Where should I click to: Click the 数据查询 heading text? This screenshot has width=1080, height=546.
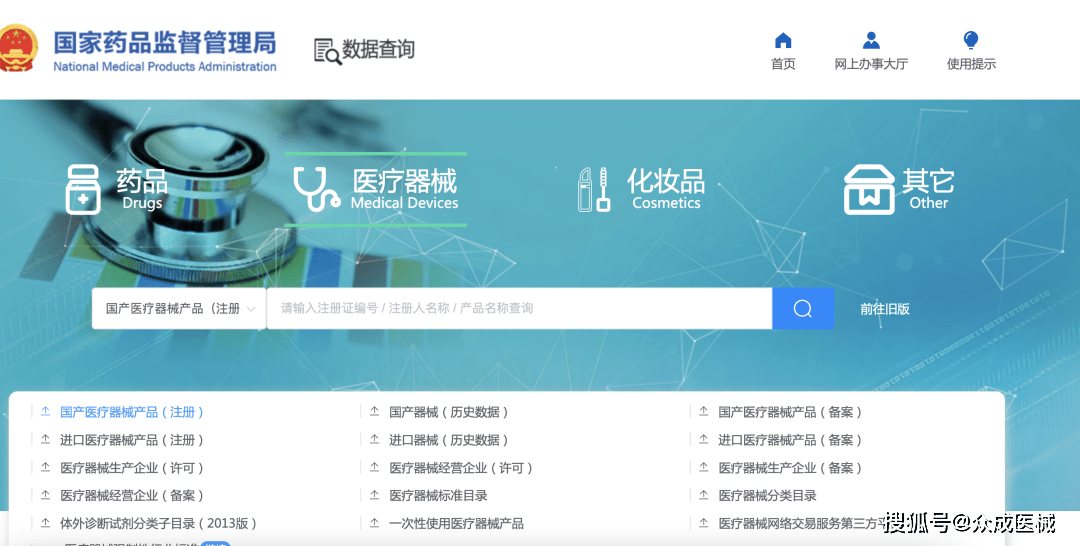click(x=378, y=49)
